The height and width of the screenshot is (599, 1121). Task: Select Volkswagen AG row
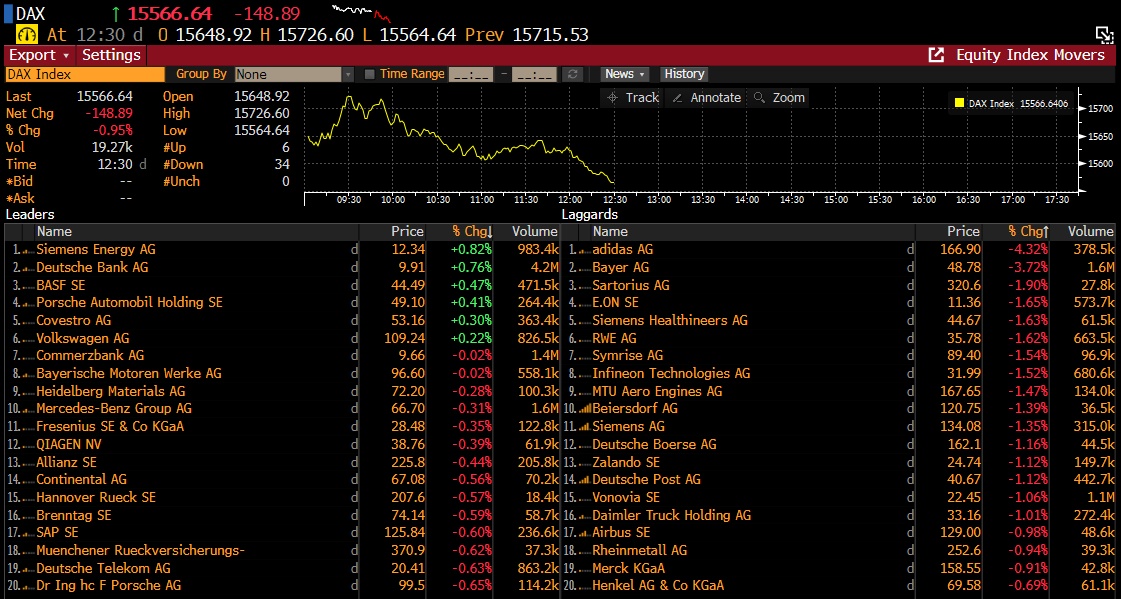[x=282, y=338]
